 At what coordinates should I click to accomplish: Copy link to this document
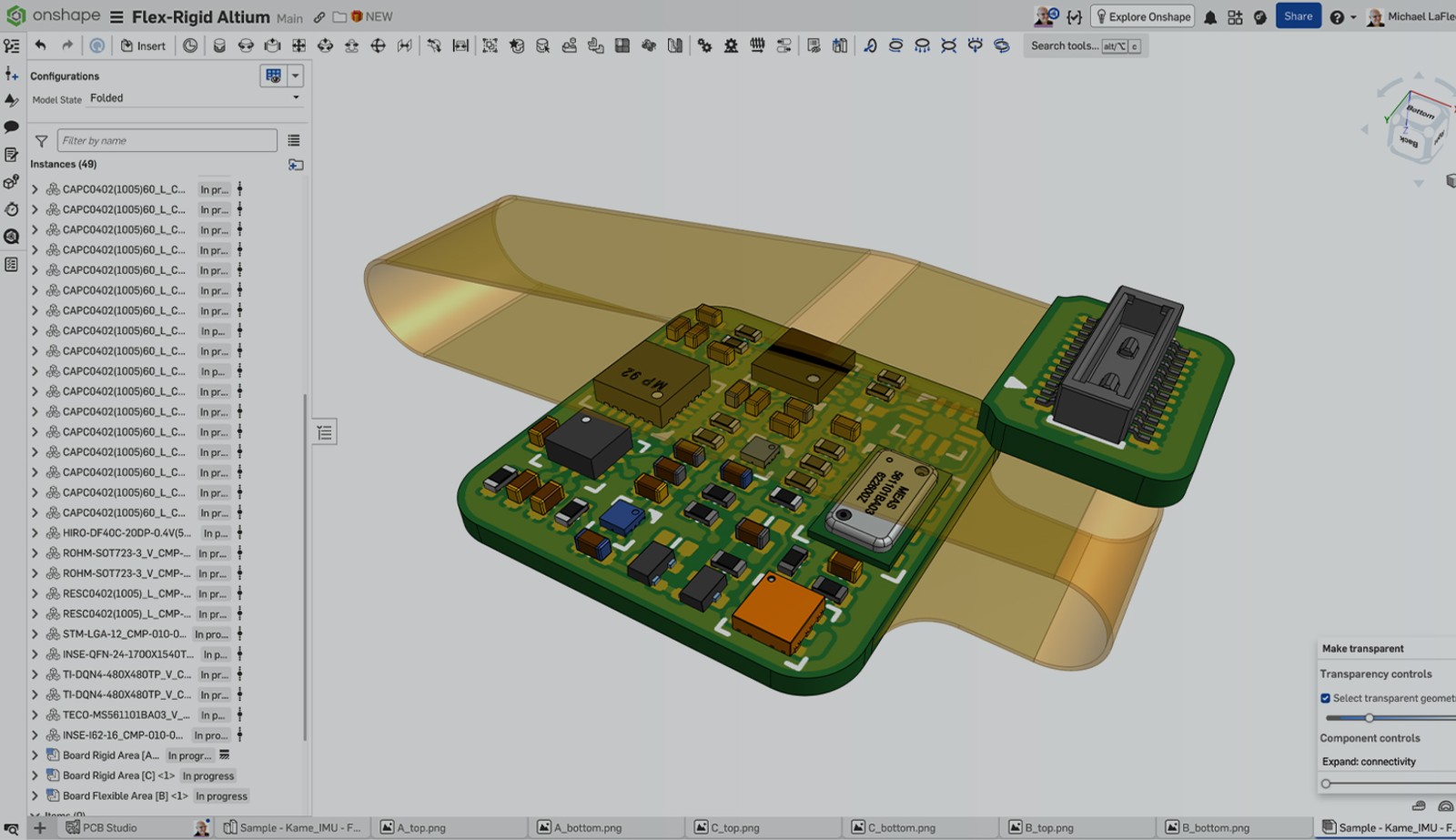(319, 17)
